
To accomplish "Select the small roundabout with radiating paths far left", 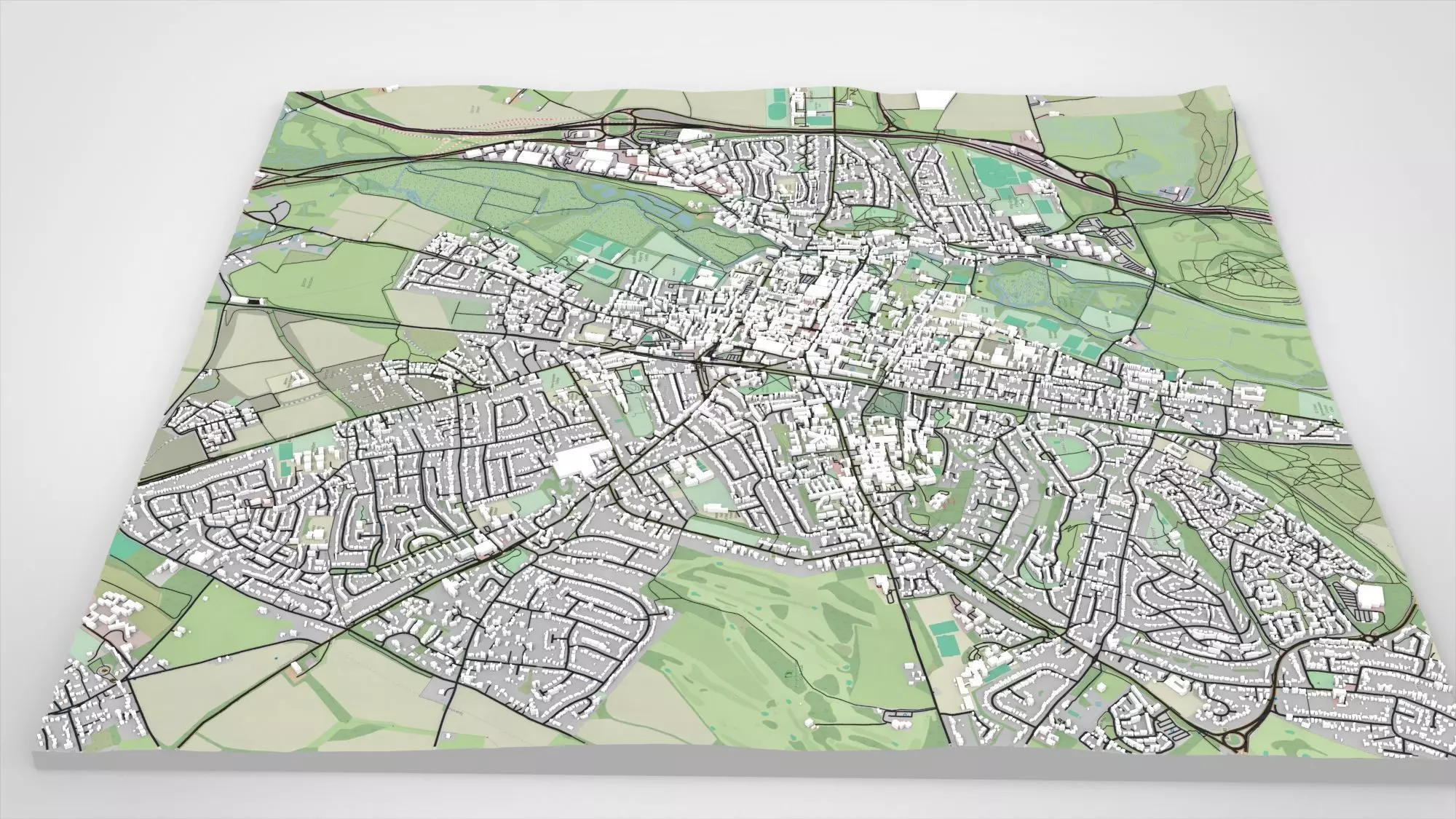I will point(269,212).
